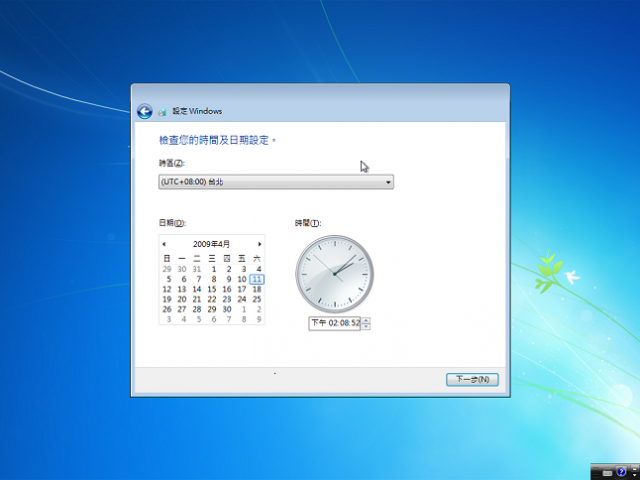Select April 7 in the calendar

tap(198, 279)
